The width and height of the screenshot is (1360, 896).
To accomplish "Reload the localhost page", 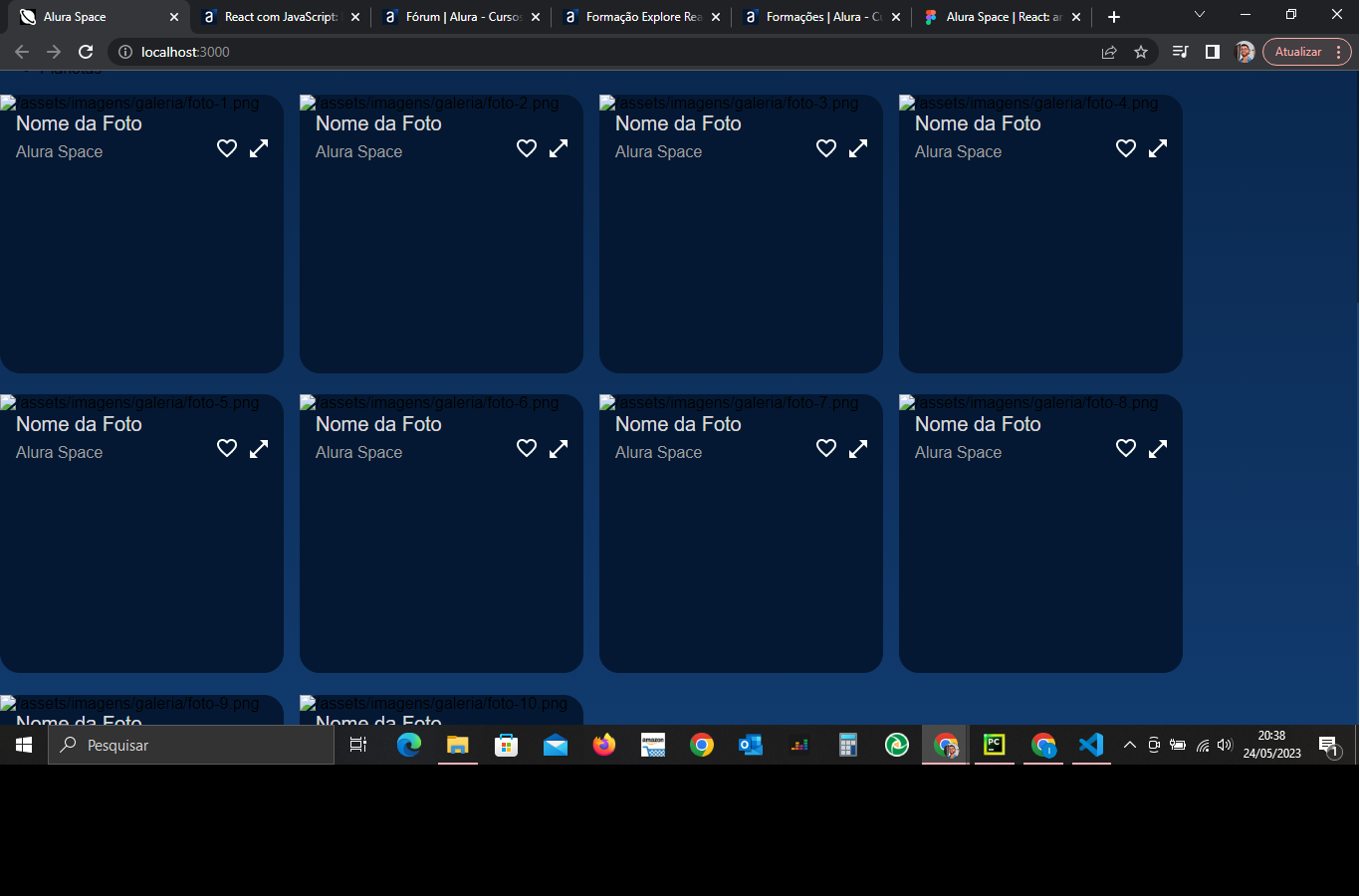I will (x=86, y=52).
